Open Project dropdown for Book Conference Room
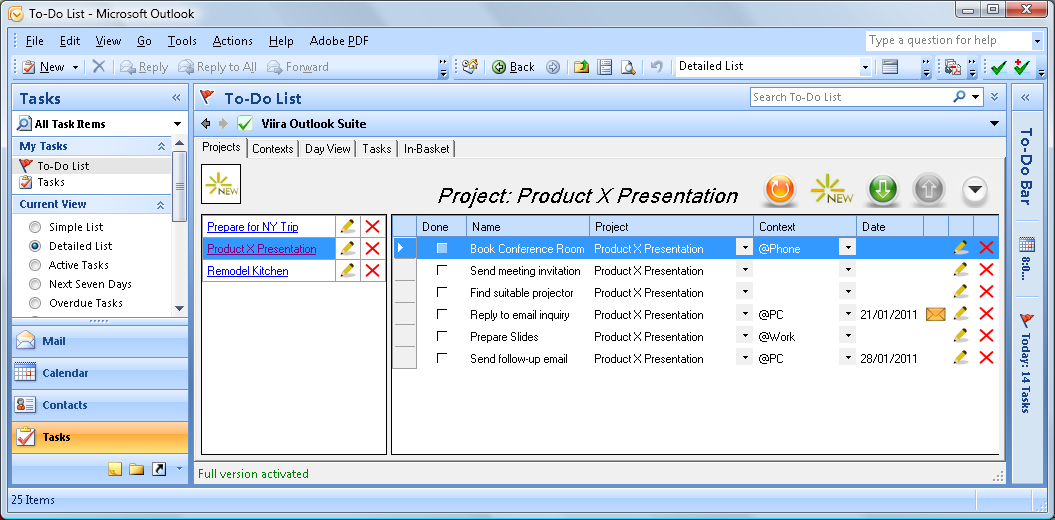Image resolution: width=1055 pixels, height=520 pixels. pos(744,248)
